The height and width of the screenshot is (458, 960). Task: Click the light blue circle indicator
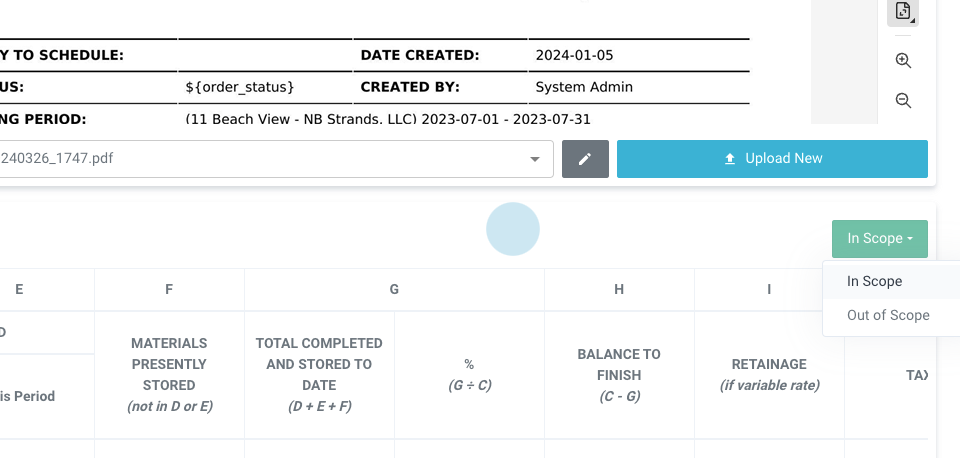tap(513, 229)
